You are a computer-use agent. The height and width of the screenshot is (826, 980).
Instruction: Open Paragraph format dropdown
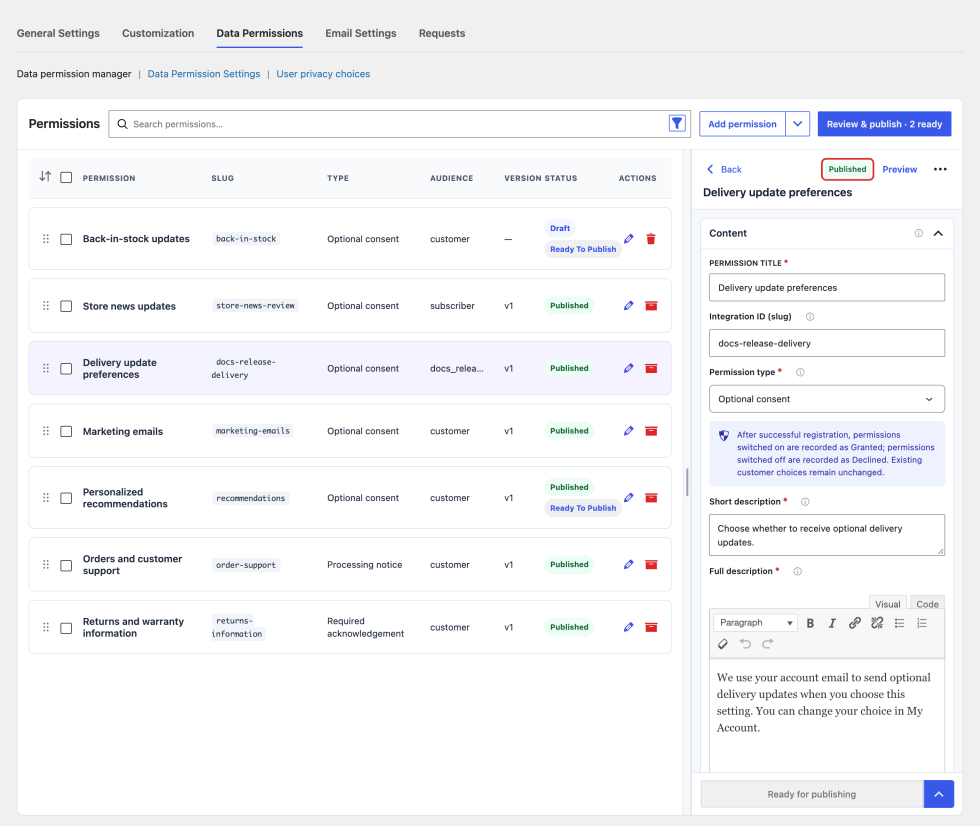755,623
